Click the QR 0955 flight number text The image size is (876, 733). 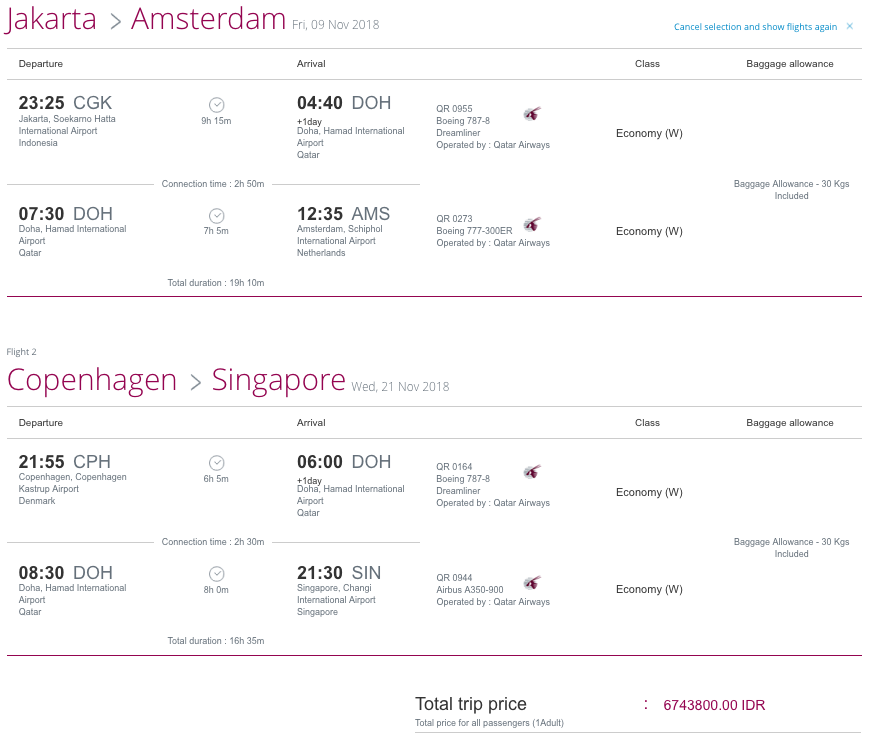(x=454, y=108)
